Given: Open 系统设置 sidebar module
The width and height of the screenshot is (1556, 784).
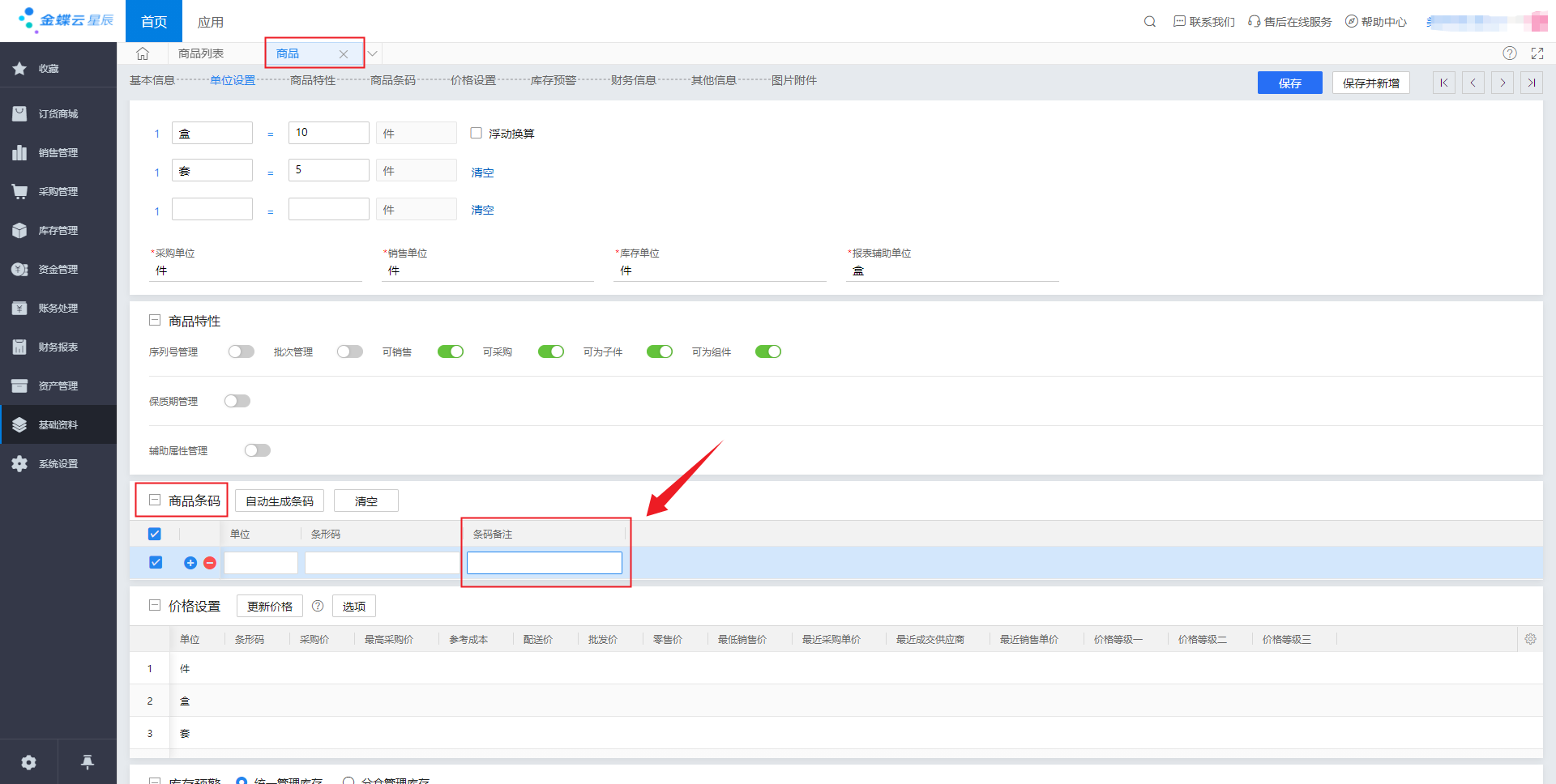Looking at the screenshot, I should click(x=58, y=464).
